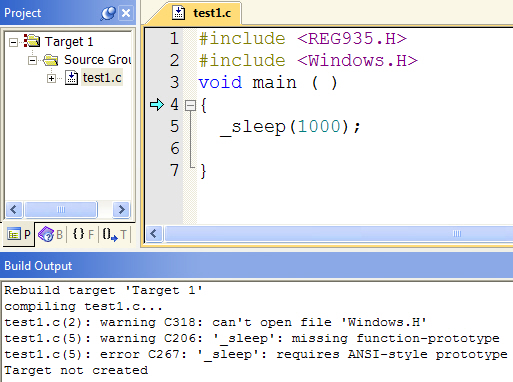Expand the test1.c tree node
This screenshot has width=513, height=382.
coord(51,78)
